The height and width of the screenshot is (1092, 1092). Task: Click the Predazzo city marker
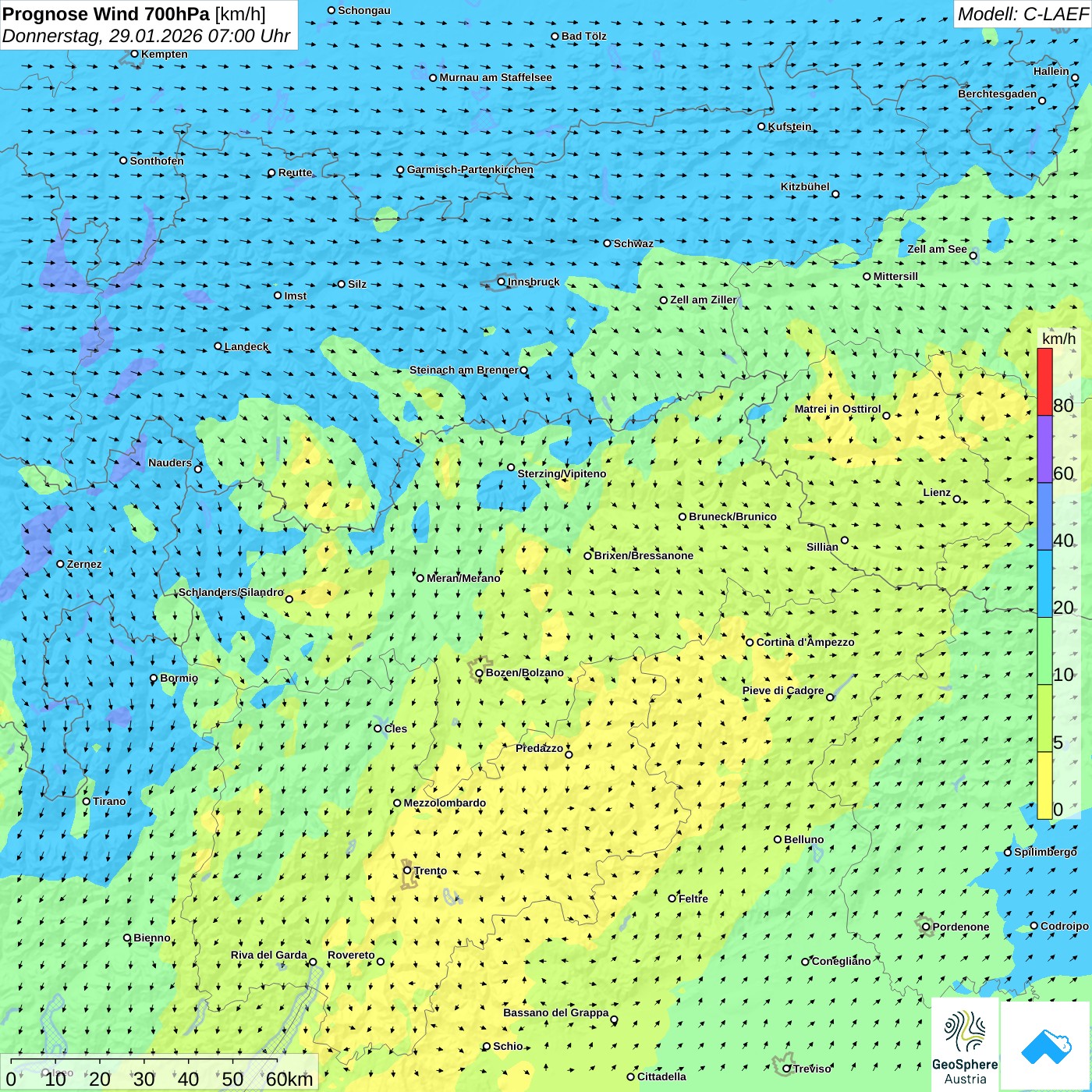point(569,754)
